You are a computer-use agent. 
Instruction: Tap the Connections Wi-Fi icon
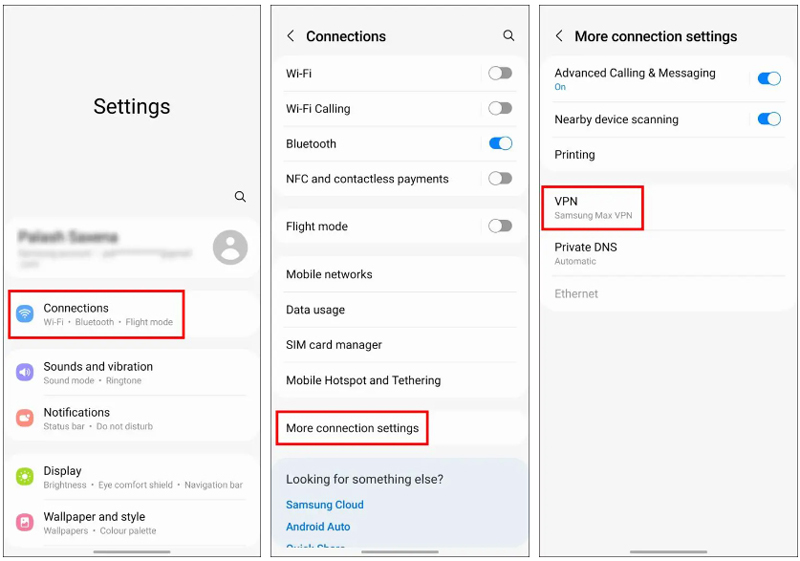(25, 314)
